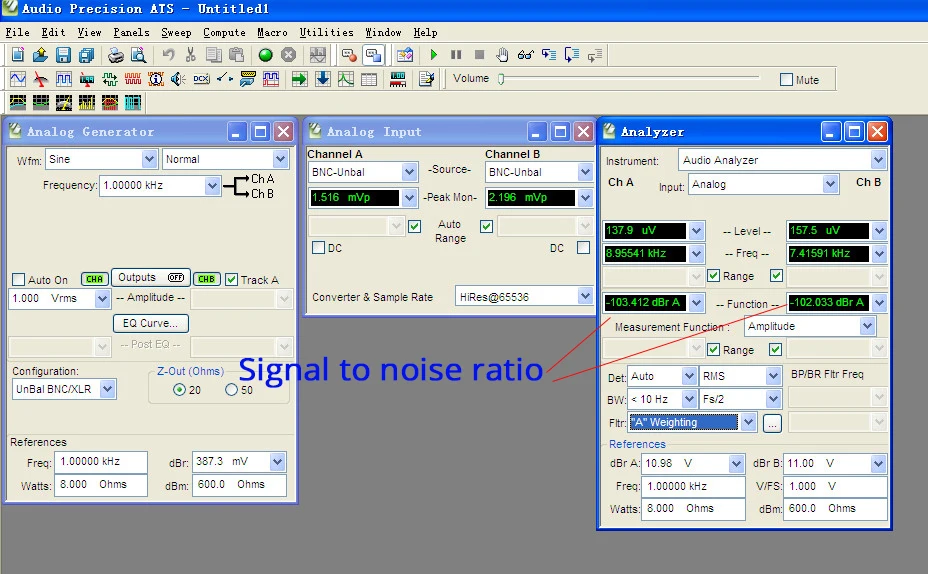Click the Save floppy disk icon

click(x=63, y=55)
